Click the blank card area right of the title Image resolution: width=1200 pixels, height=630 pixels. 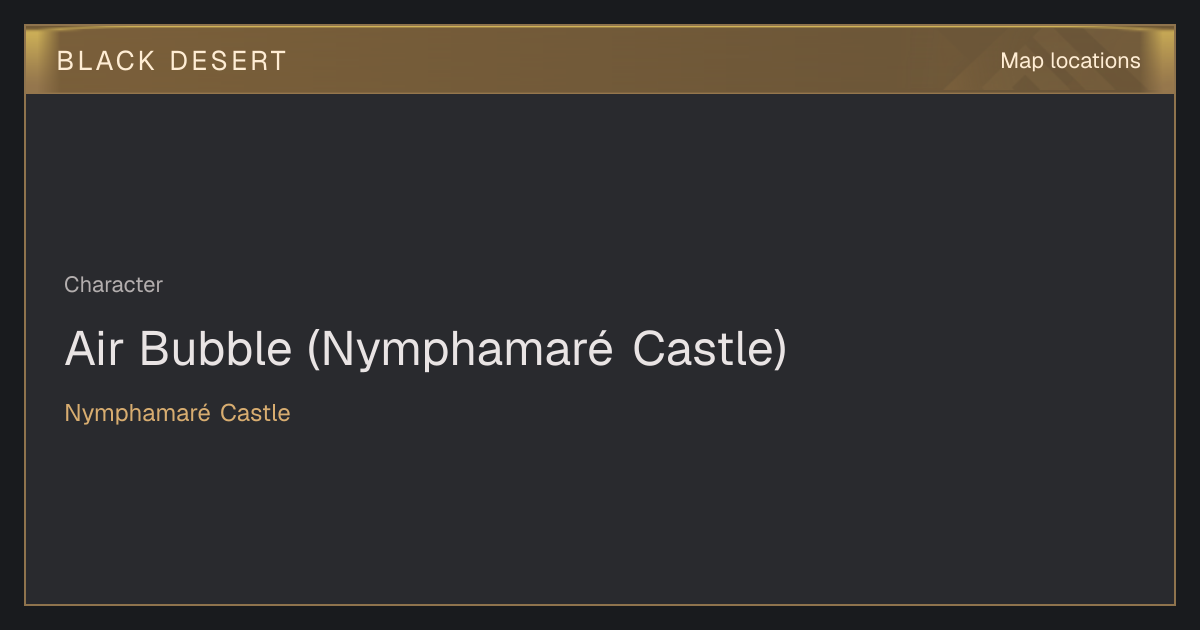point(980,349)
